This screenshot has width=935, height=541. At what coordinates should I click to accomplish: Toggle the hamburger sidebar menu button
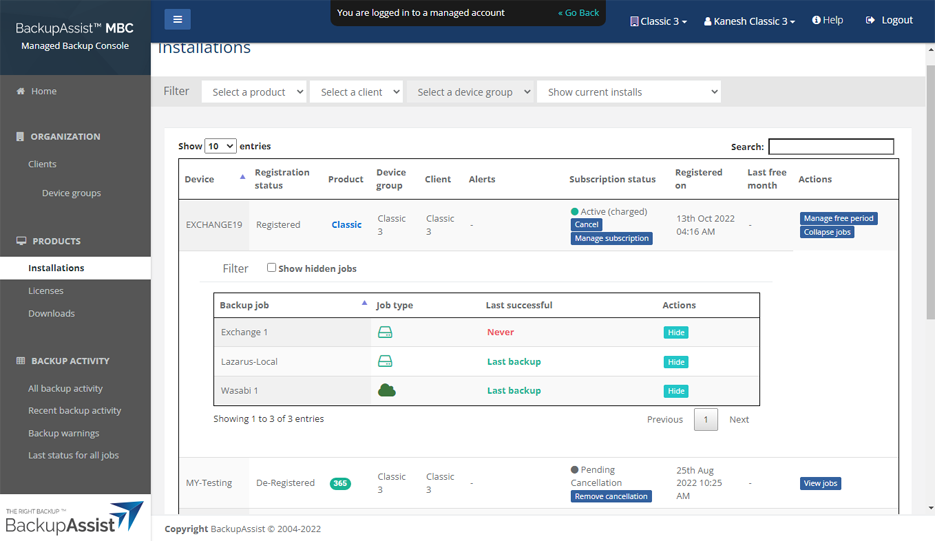[x=177, y=20]
